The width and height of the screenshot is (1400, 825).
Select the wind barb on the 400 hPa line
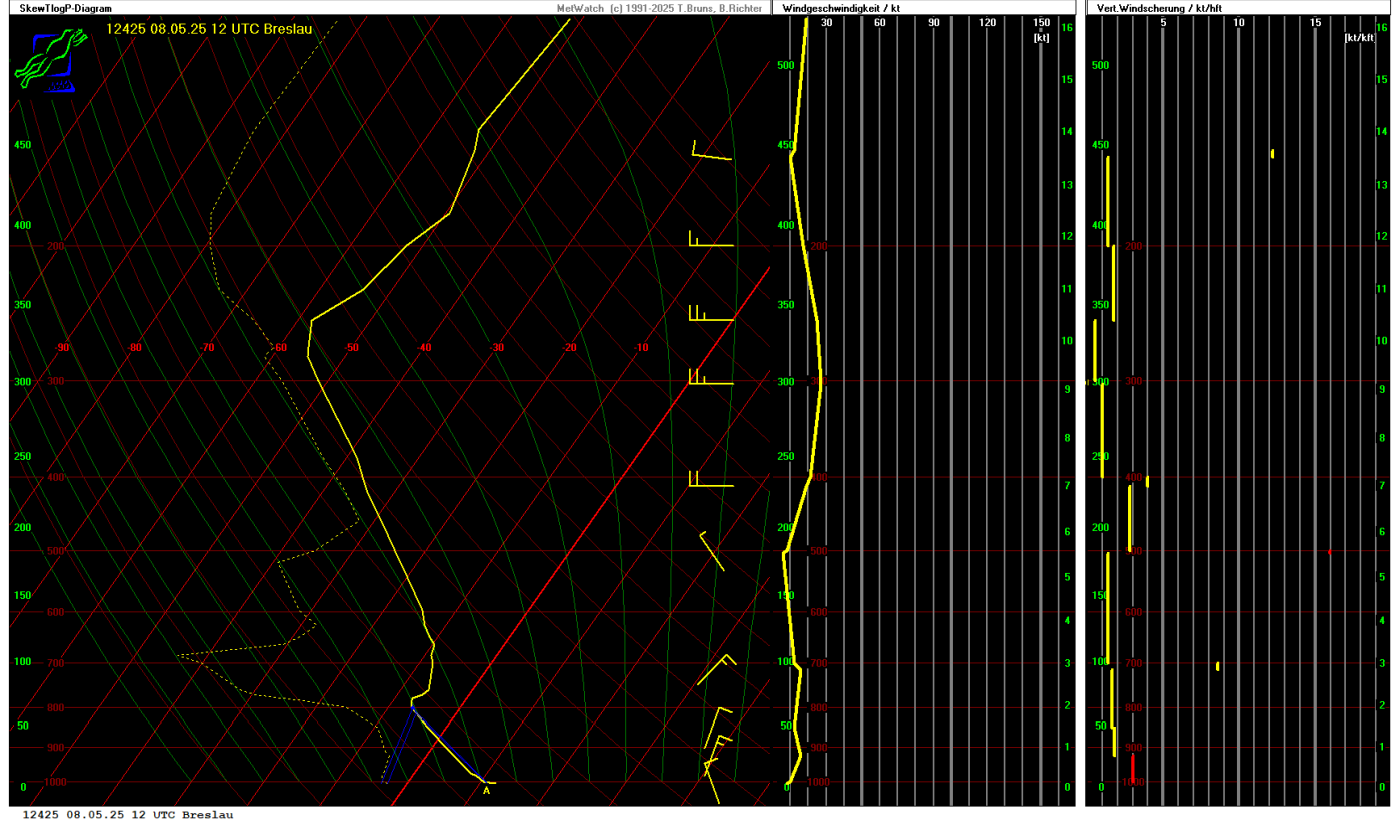pyautogui.click(x=711, y=478)
